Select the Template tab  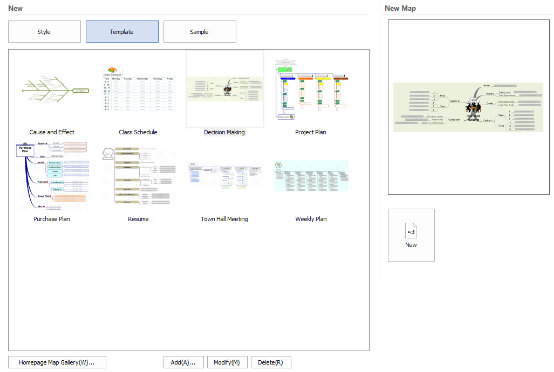pos(122,31)
